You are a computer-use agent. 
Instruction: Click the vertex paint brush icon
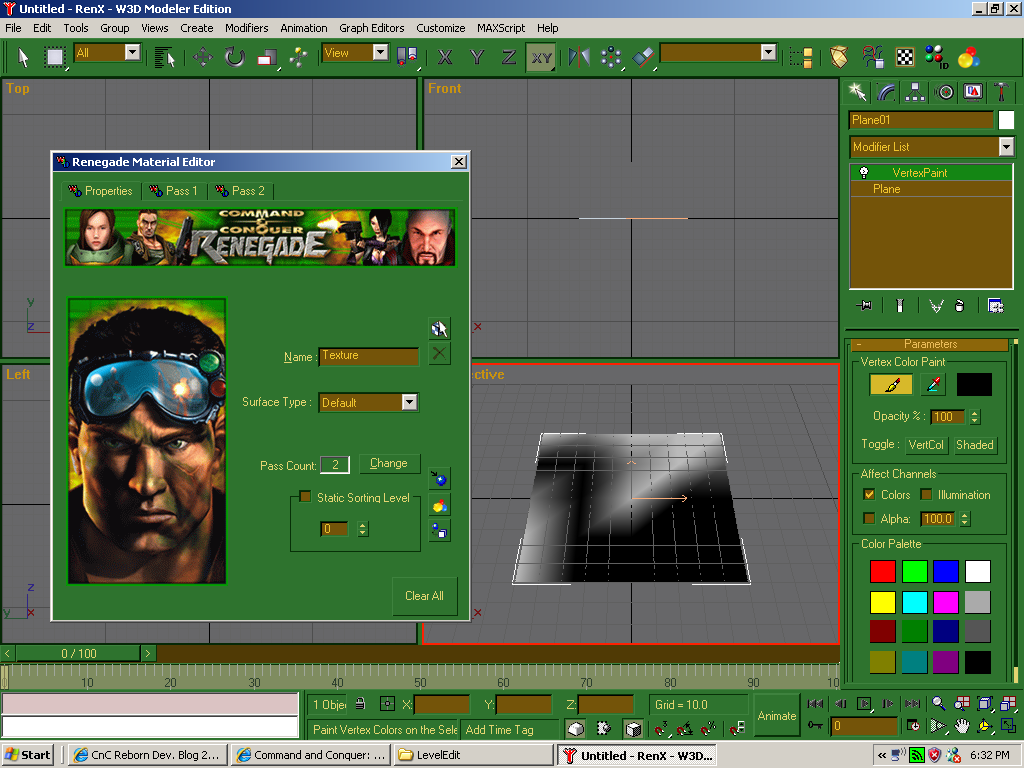(890, 385)
